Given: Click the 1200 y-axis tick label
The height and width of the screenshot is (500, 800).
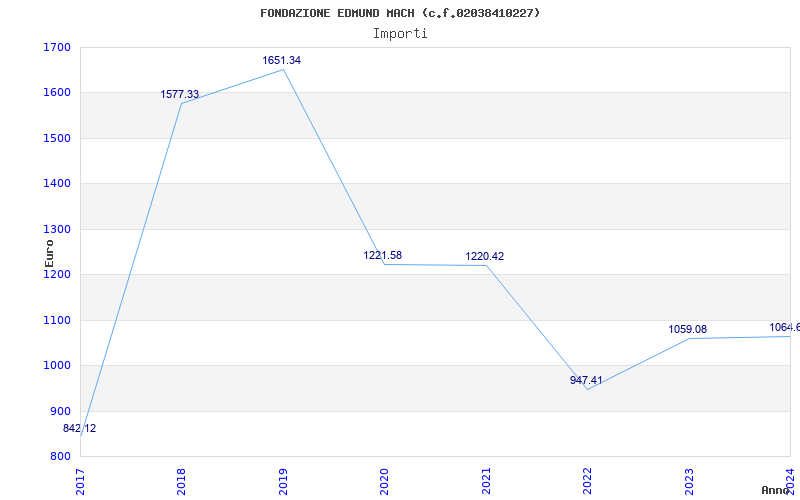Looking at the screenshot, I should point(57,274).
